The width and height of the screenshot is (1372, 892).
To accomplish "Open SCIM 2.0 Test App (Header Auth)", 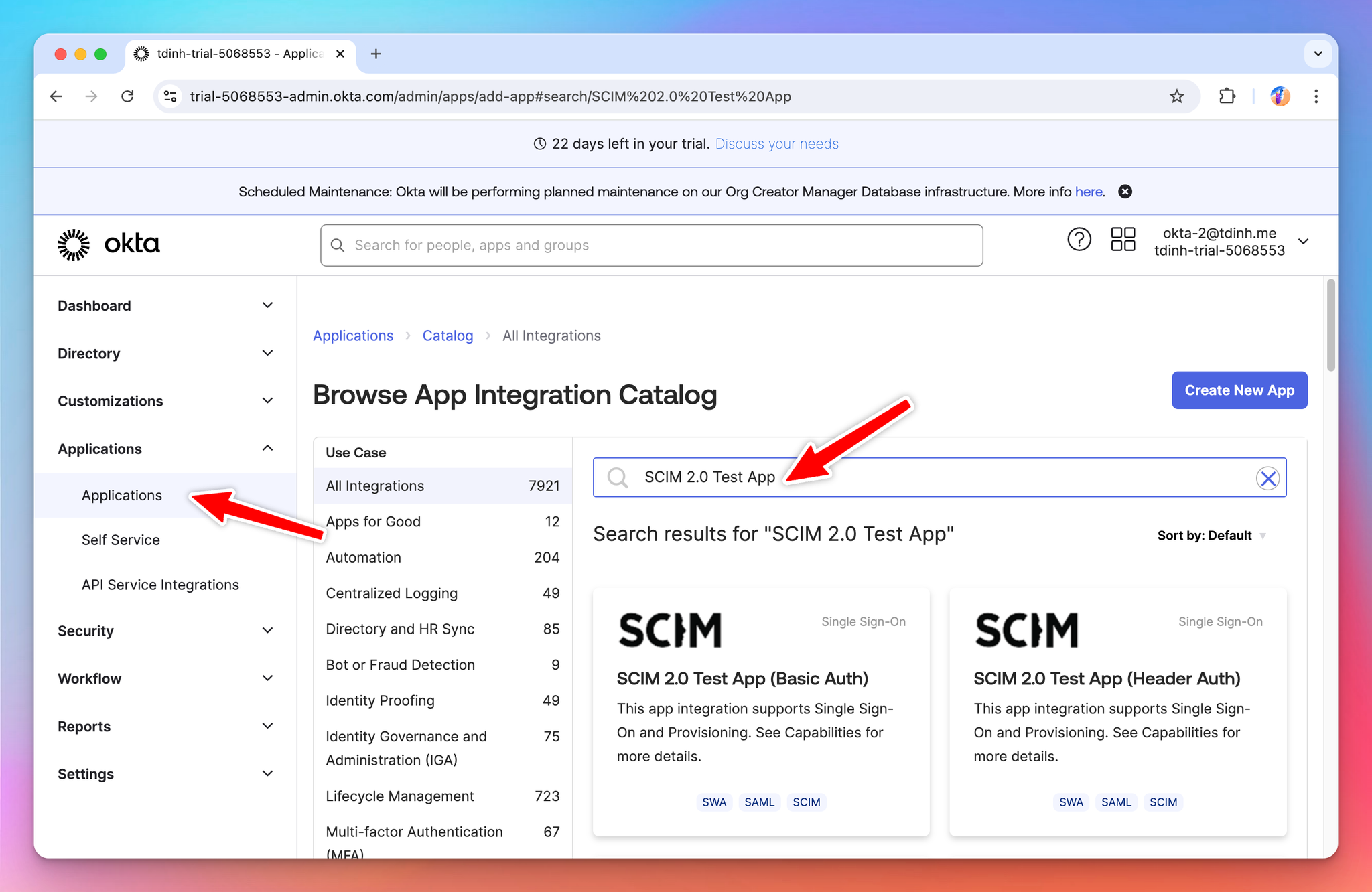I will coord(1107,679).
